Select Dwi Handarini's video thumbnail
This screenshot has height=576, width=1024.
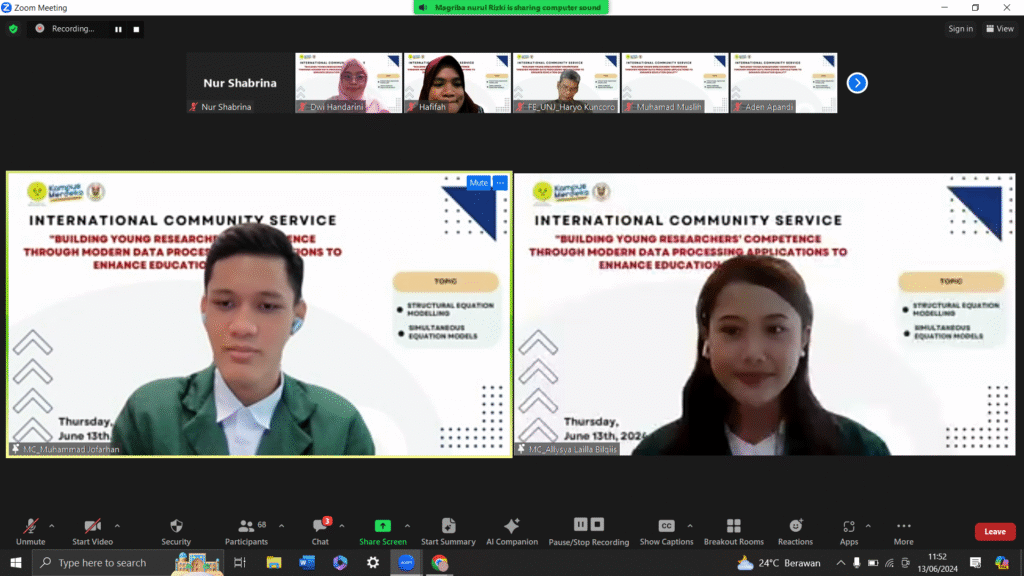(x=348, y=83)
